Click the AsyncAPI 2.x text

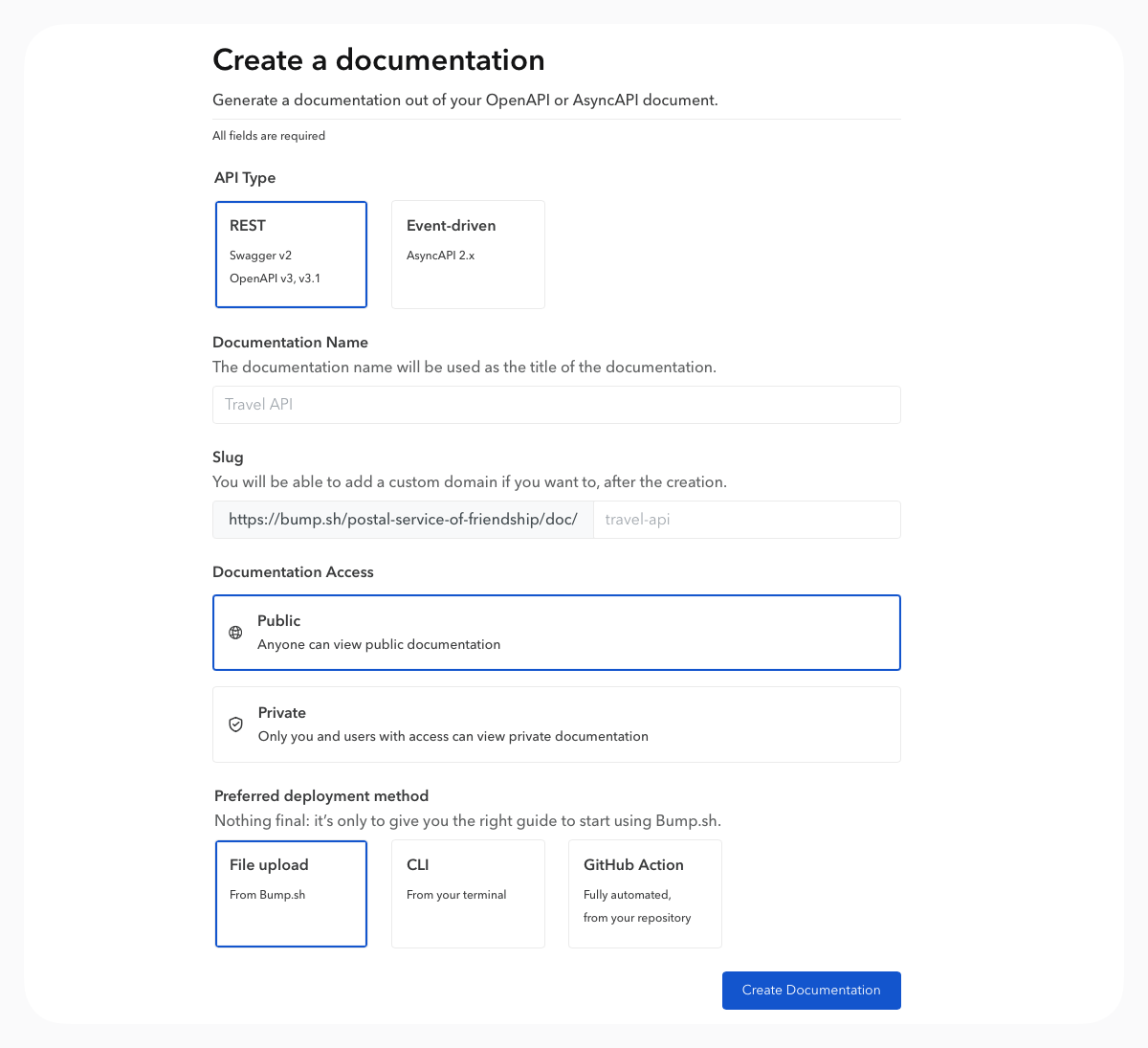click(x=440, y=256)
